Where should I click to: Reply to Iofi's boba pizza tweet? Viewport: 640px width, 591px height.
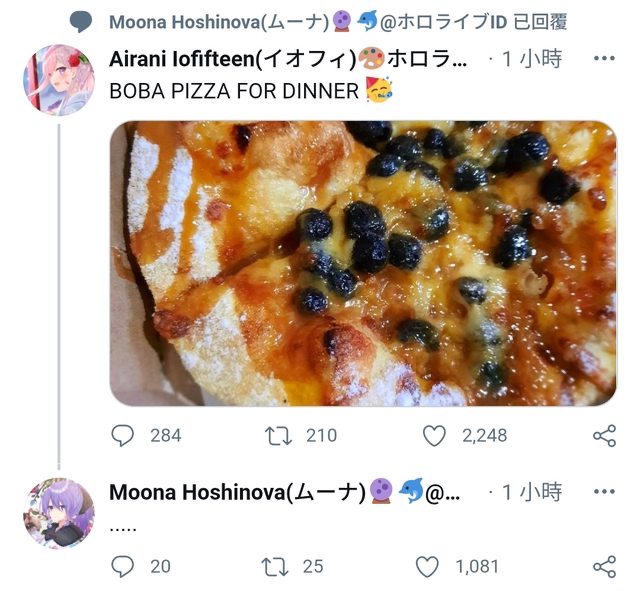pyautogui.click(x=123, y=435)
